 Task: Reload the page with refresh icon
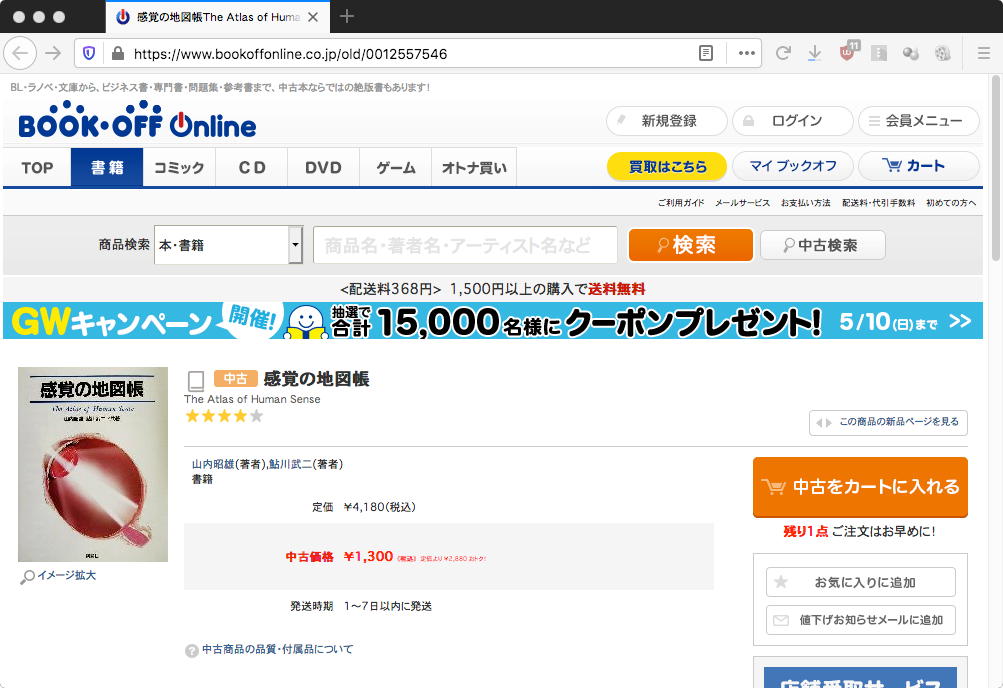tap(783, 53)
